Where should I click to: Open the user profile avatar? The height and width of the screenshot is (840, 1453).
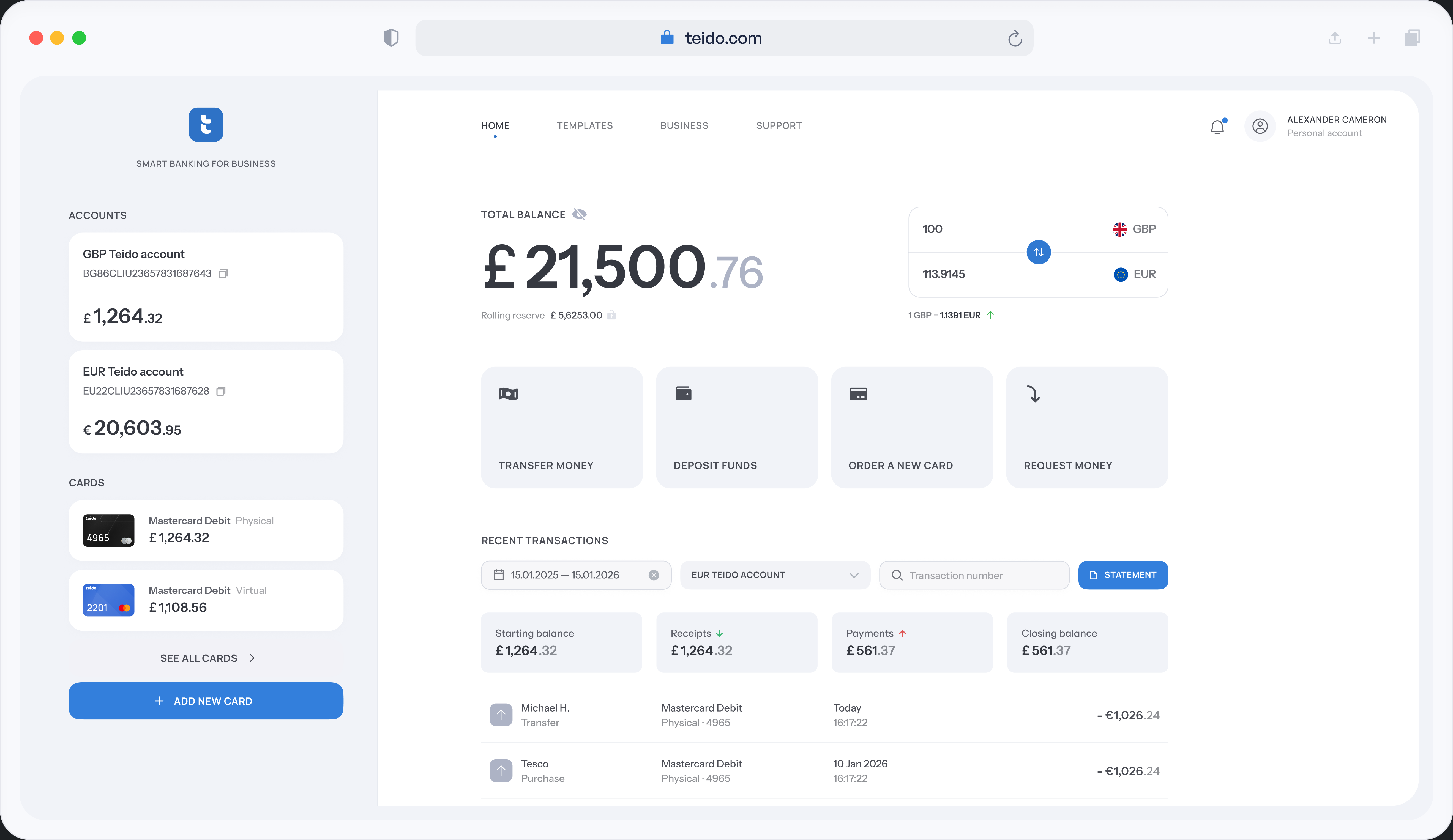coord(1260,126)
